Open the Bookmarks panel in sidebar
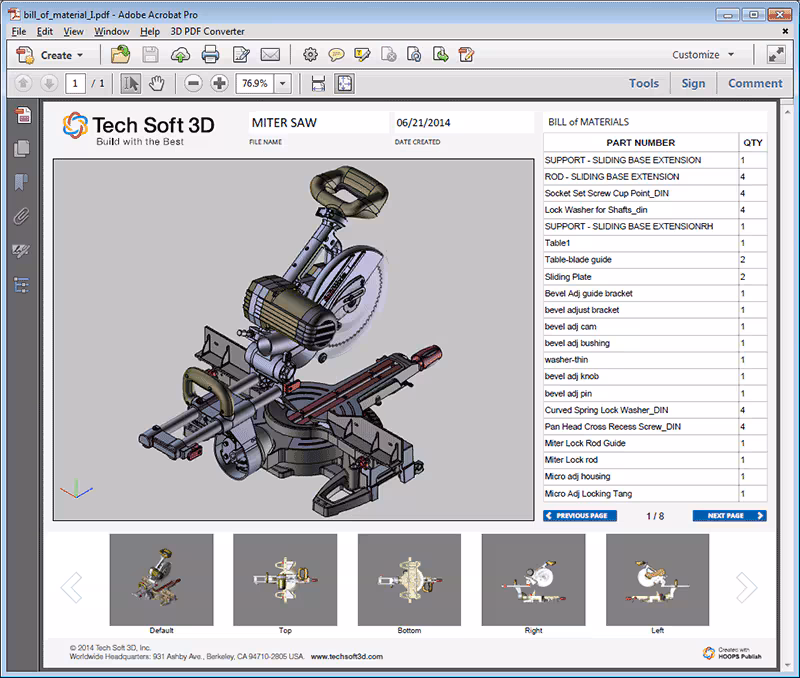800x678 pixels. tap(21, 182)
